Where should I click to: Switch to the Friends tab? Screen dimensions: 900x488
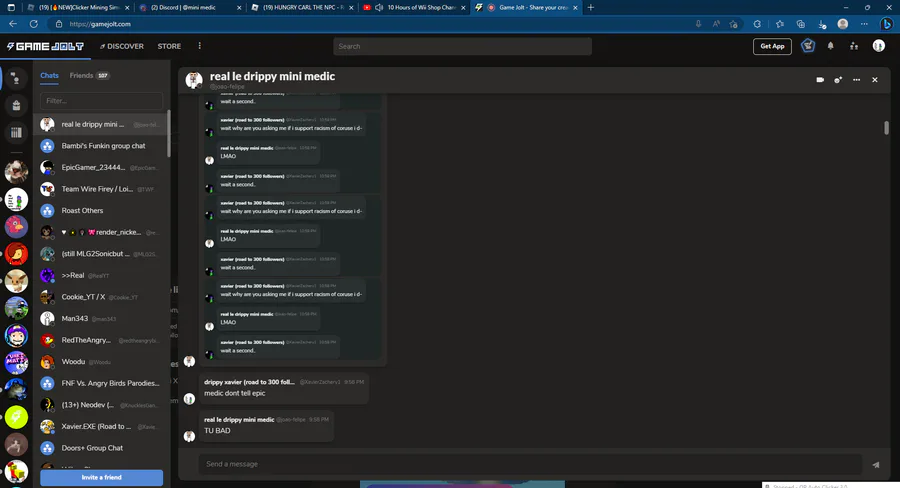coord(89,75)
